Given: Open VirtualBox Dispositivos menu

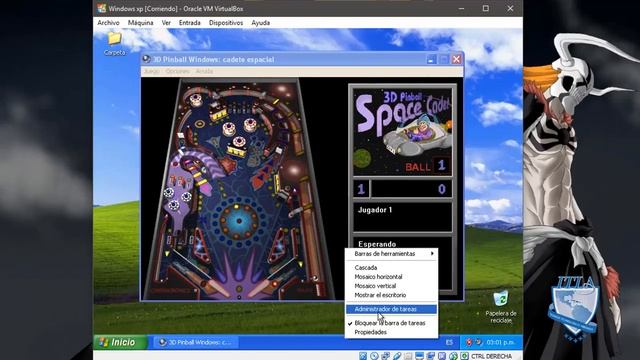Looking at the screenshot, I should coord(226,23).
